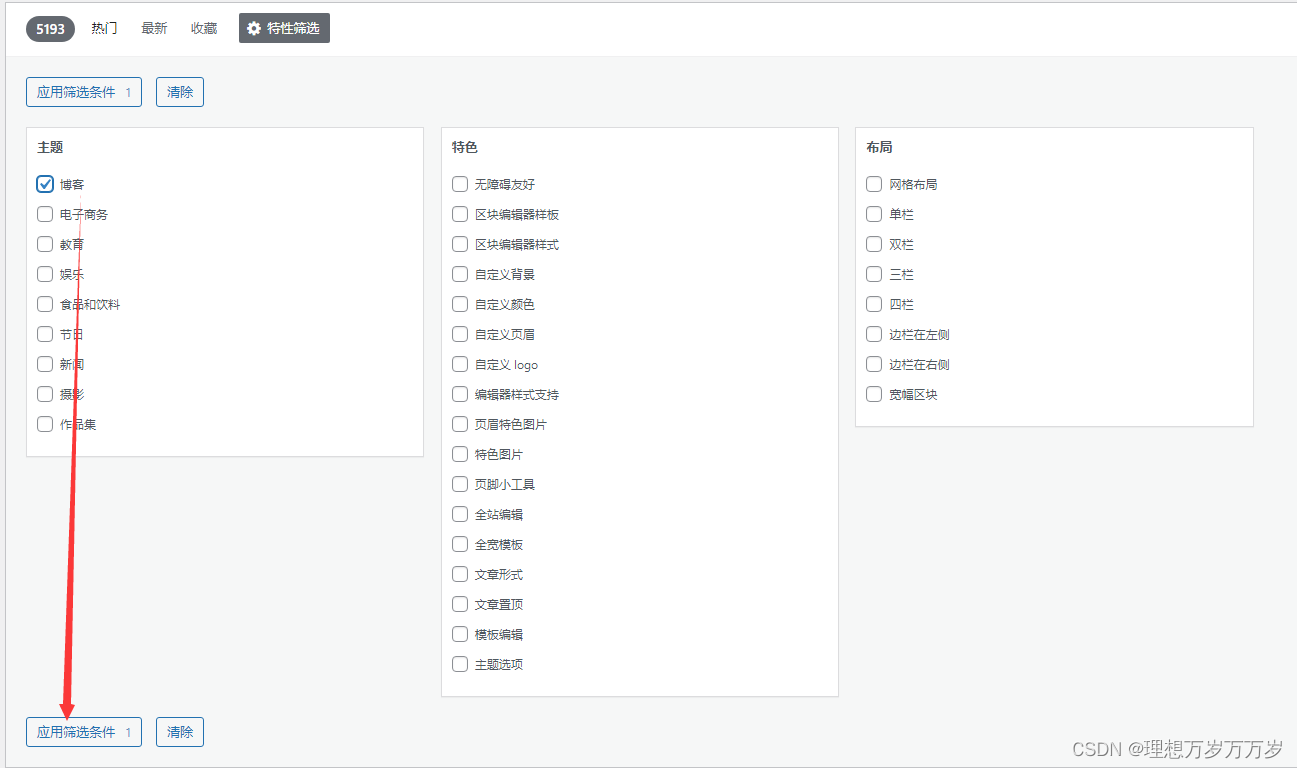
Task: Check the 宽幅区块 checkbox
Action: click(x=874, y=394)
